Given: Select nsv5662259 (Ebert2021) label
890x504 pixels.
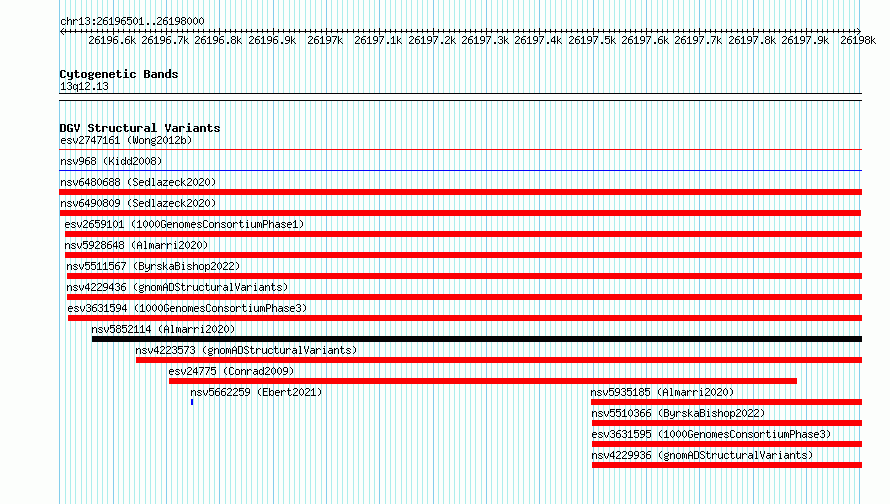Looking at the screenshot, I should (x=256, y=392).
